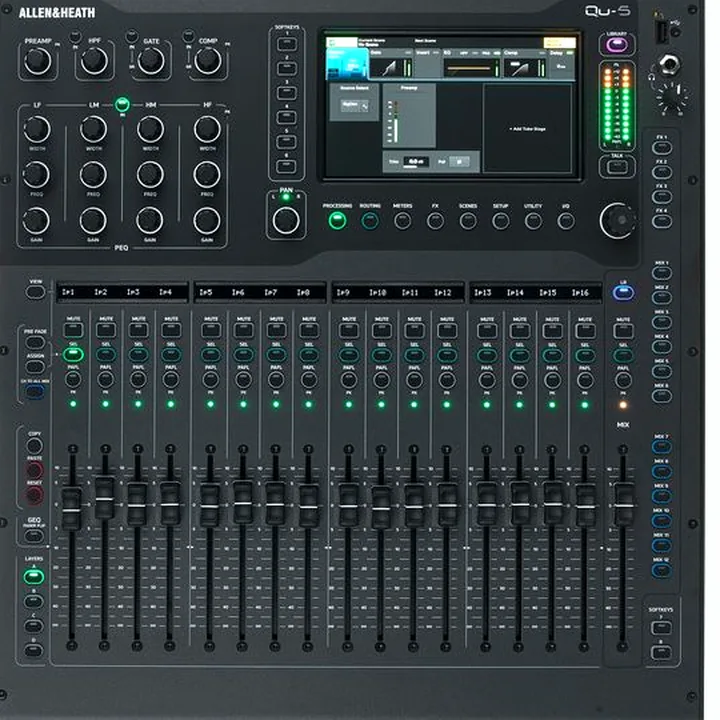Click the TALK key

617,167
